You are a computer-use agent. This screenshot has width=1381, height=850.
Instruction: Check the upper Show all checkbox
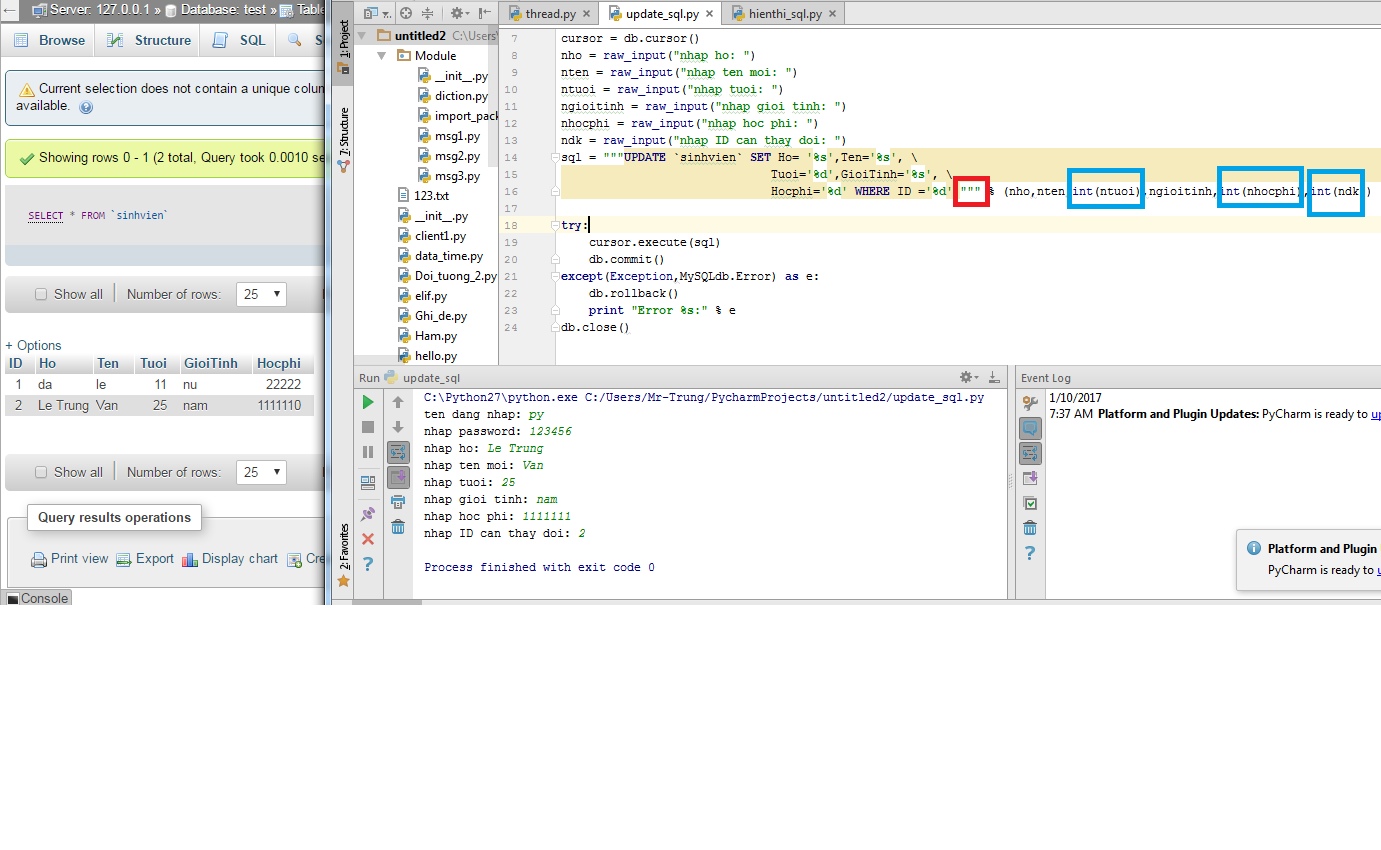[x=41, y=295]
